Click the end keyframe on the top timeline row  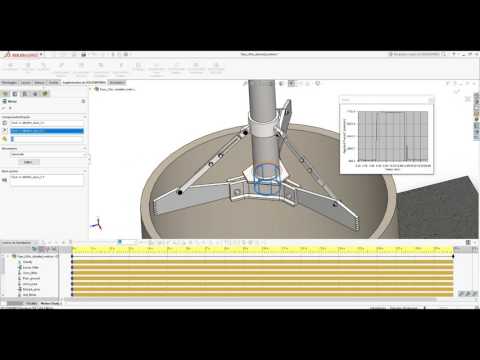[x=453, y=256]
